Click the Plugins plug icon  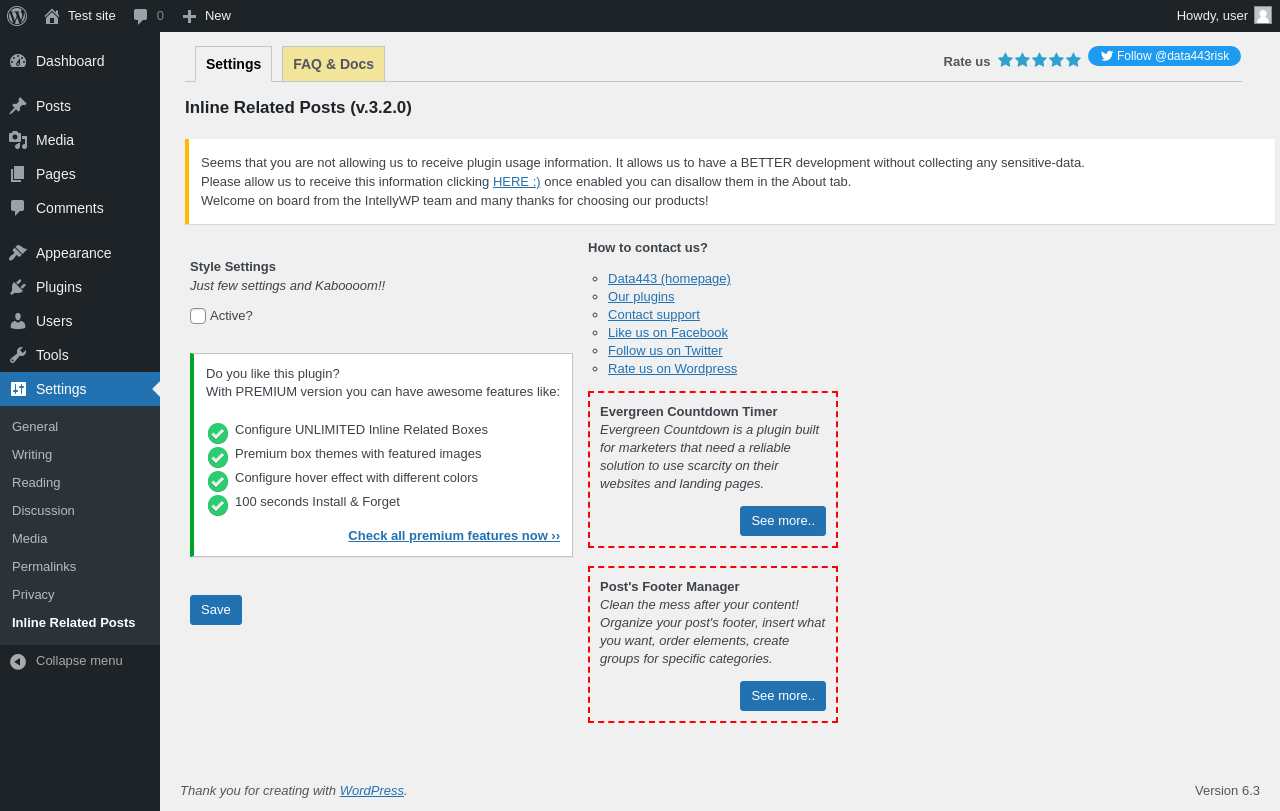[18, 287]
